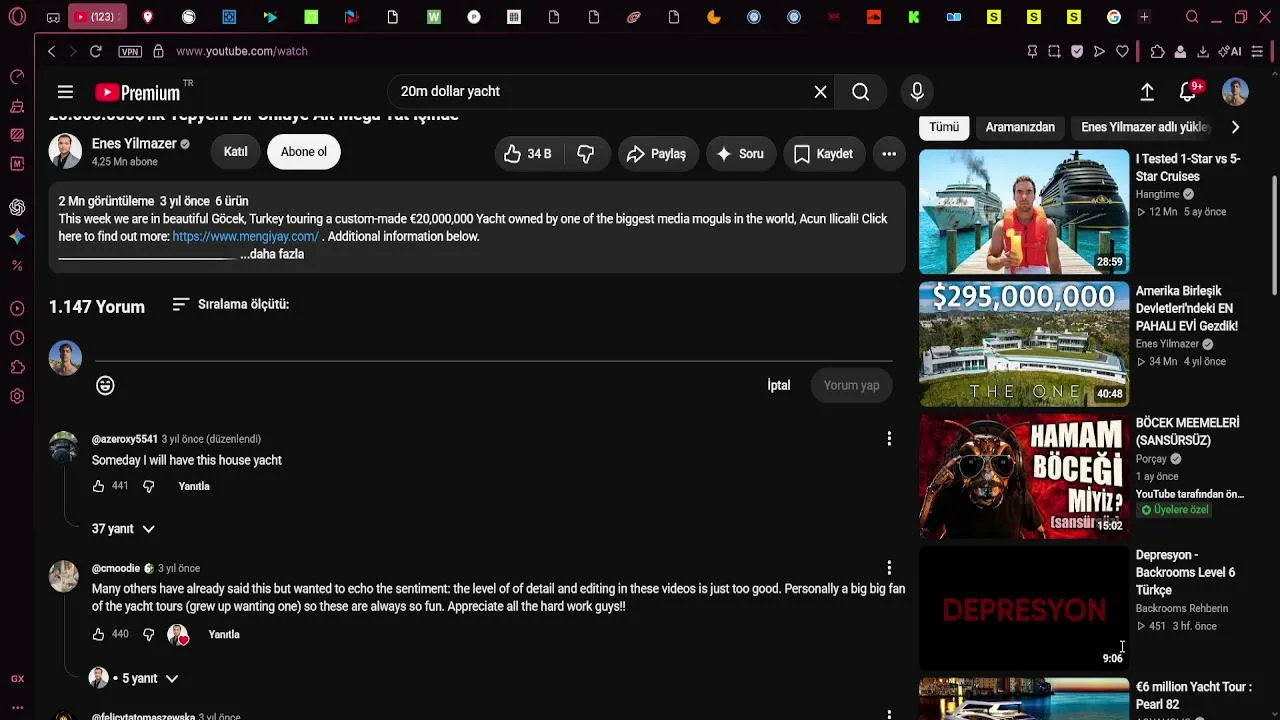Viewport: 1280px width, 720px height.
Task: Open Extensions cube in Opera sidebar
Action: point(17,367)
